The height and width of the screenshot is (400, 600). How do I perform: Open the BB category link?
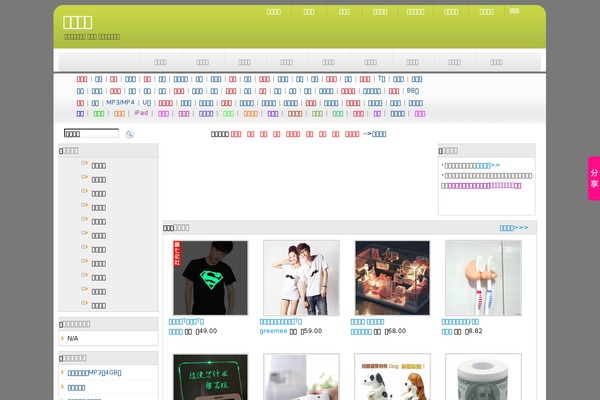pos(413,91)
